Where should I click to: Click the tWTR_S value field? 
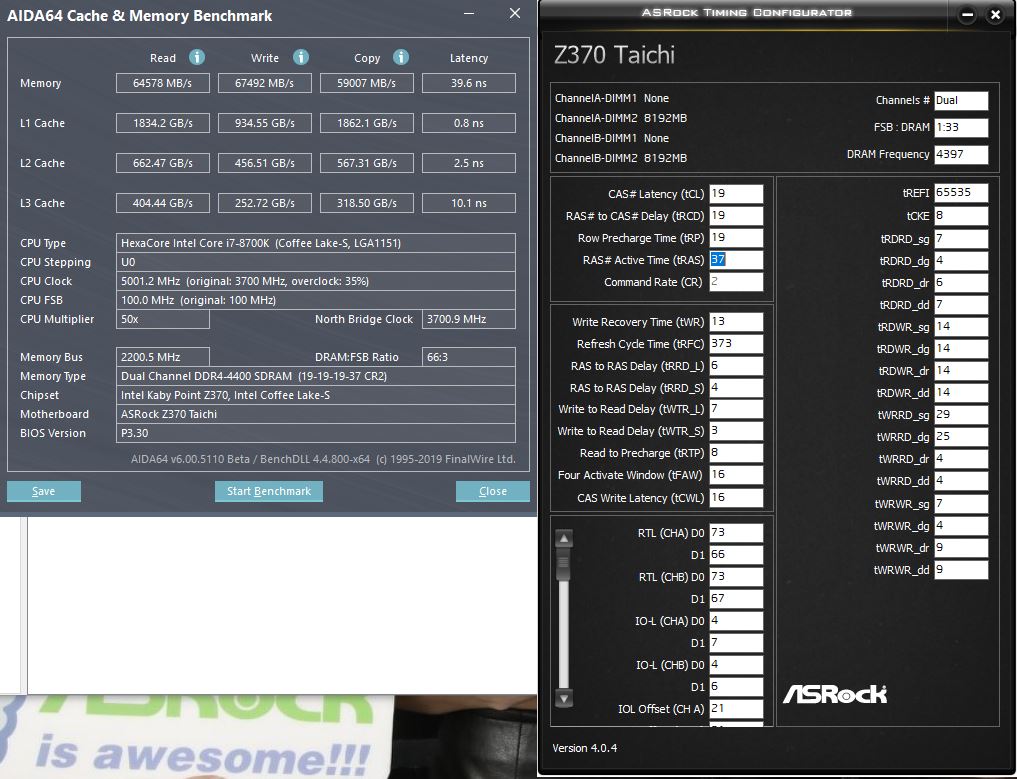(x=736, y=431)
